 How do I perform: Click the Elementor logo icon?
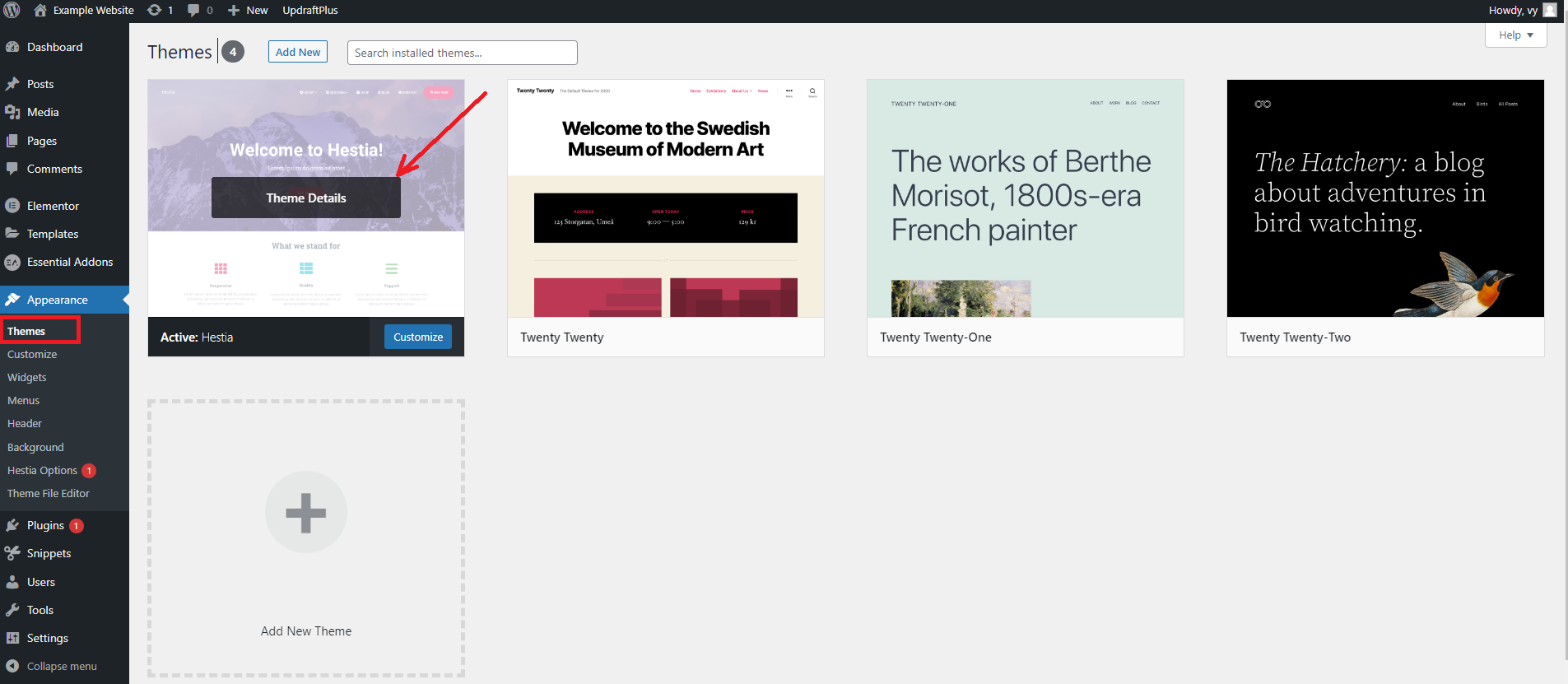tap(12, 206)
